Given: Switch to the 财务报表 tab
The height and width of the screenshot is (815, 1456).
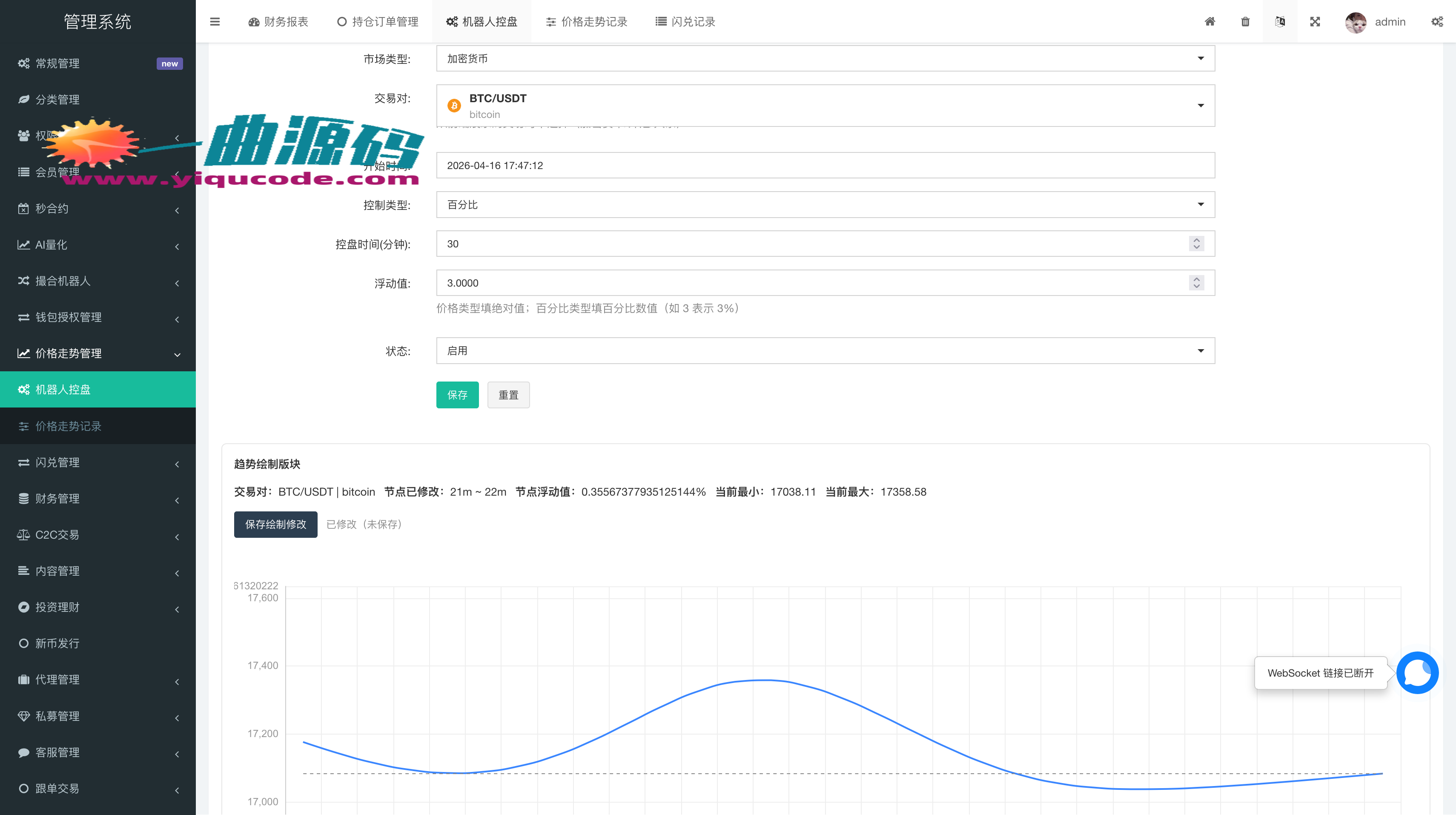Looking at the screenshot, I should tap(278, 21).
